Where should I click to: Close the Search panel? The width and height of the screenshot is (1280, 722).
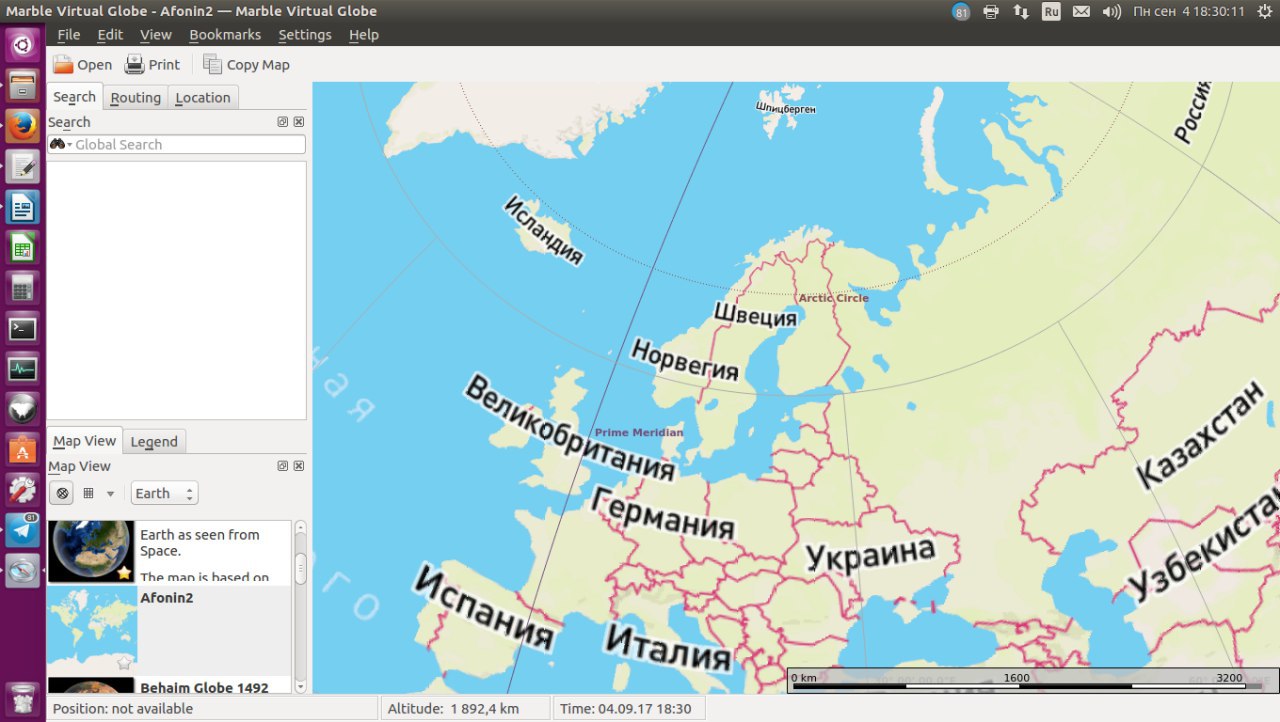click(x=299, y=122)
